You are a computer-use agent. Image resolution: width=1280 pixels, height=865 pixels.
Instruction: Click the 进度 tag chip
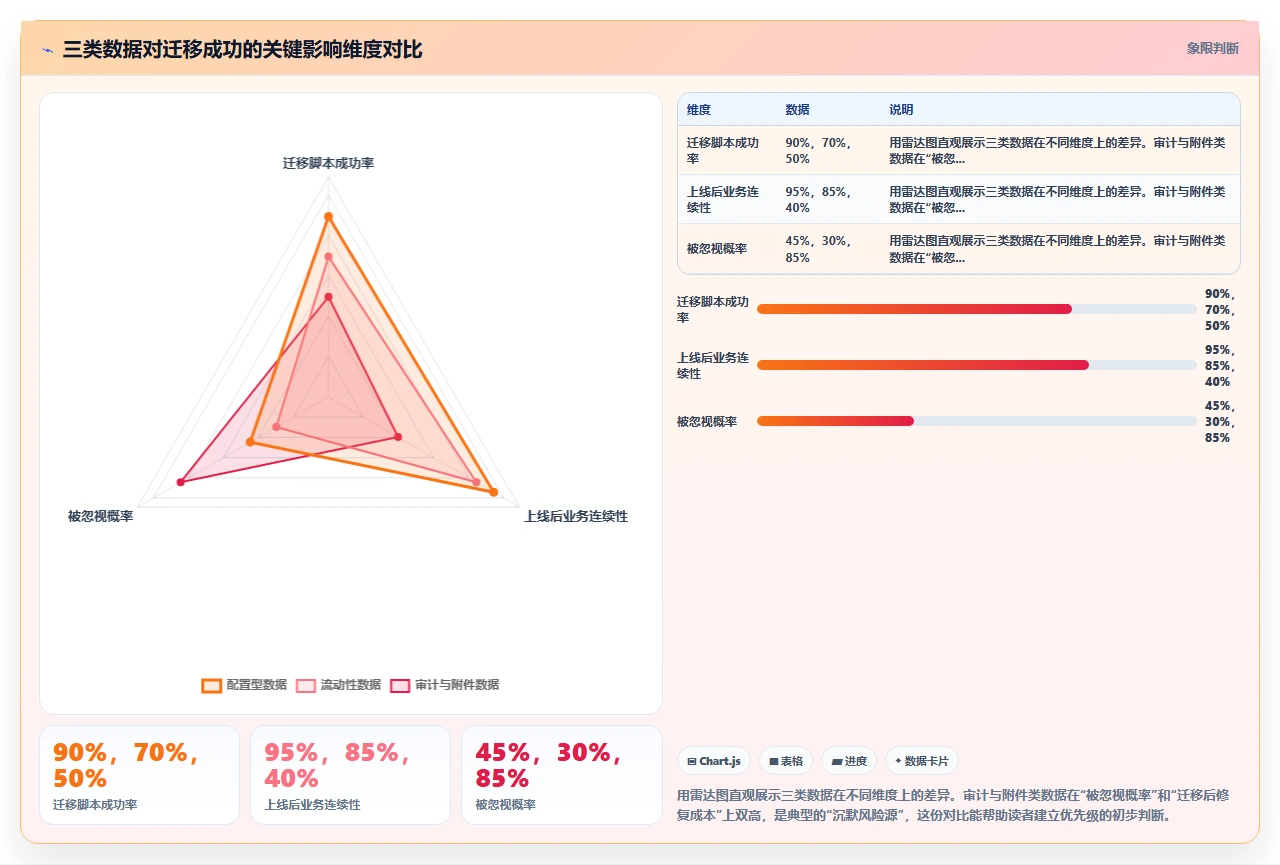point(849,761)
